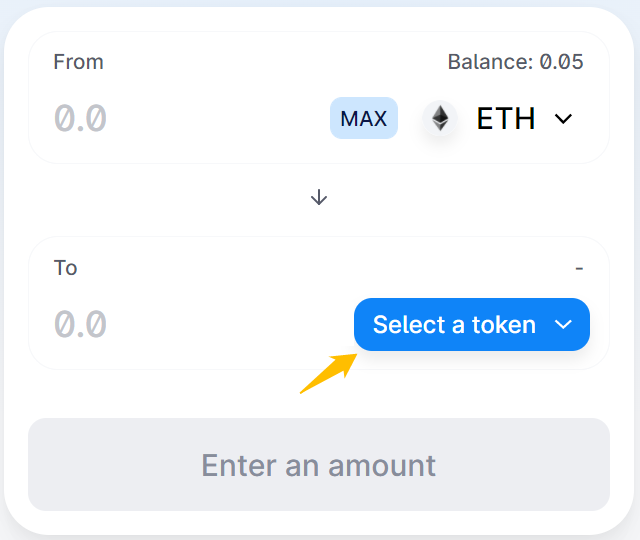Click the Balance: 0.05 text

pyautogui.click(x=516, y=62)
